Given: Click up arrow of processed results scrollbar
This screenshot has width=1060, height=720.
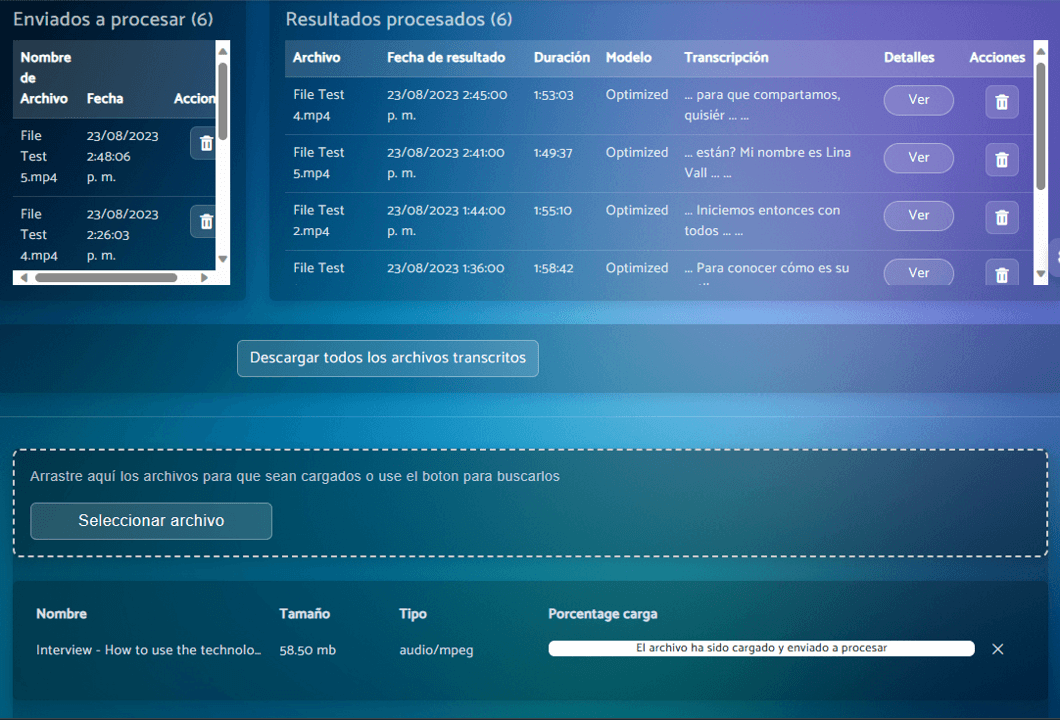Looking at the screenshot, I should (x=1041, y=50).
